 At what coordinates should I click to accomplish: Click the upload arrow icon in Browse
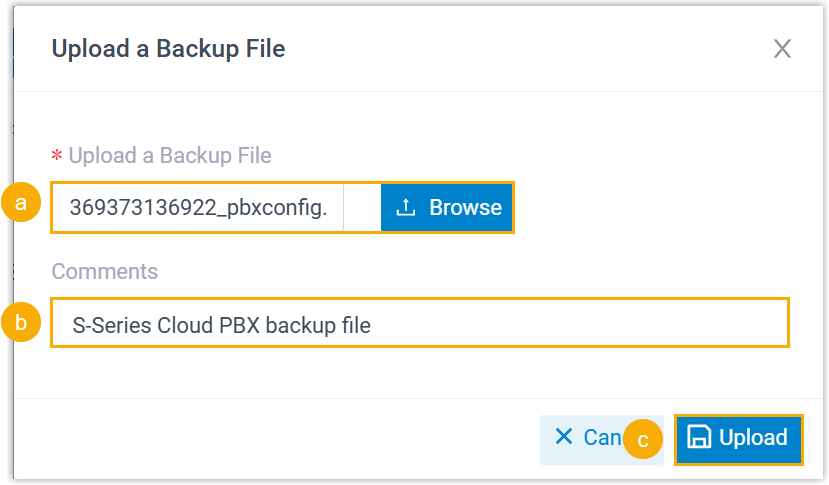pyautogui.click(x=405, y=207)
